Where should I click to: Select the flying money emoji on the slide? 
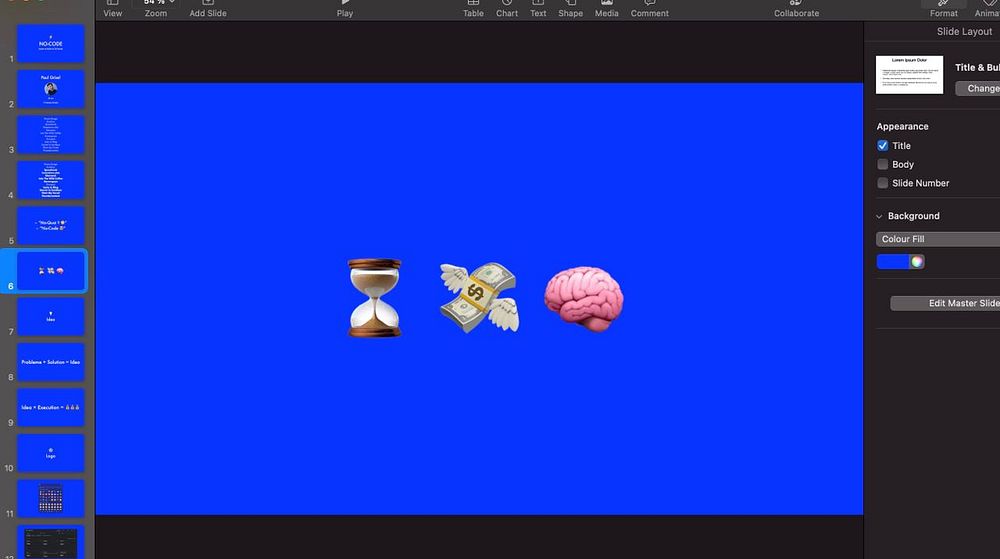pos(480,298)
